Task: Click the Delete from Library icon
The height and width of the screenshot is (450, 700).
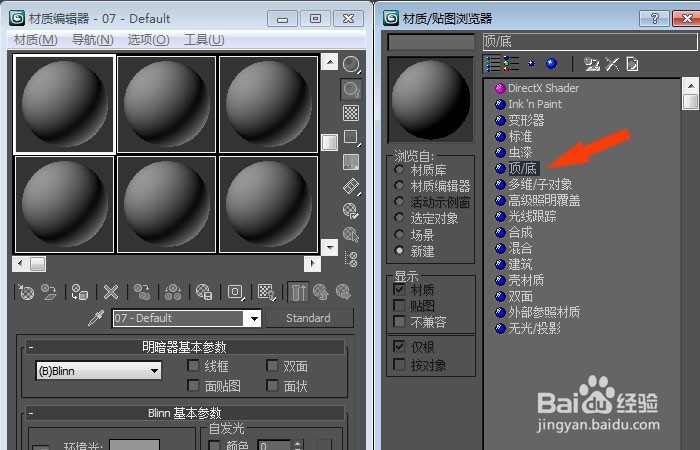Action: pyautogui.click(x=612, y=64)
